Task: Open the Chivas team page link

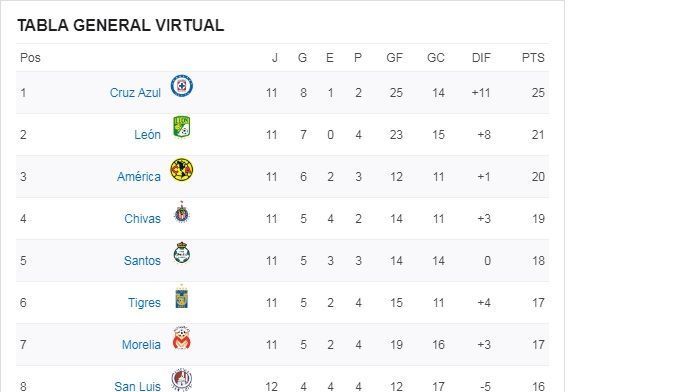Action: point(142,218)
